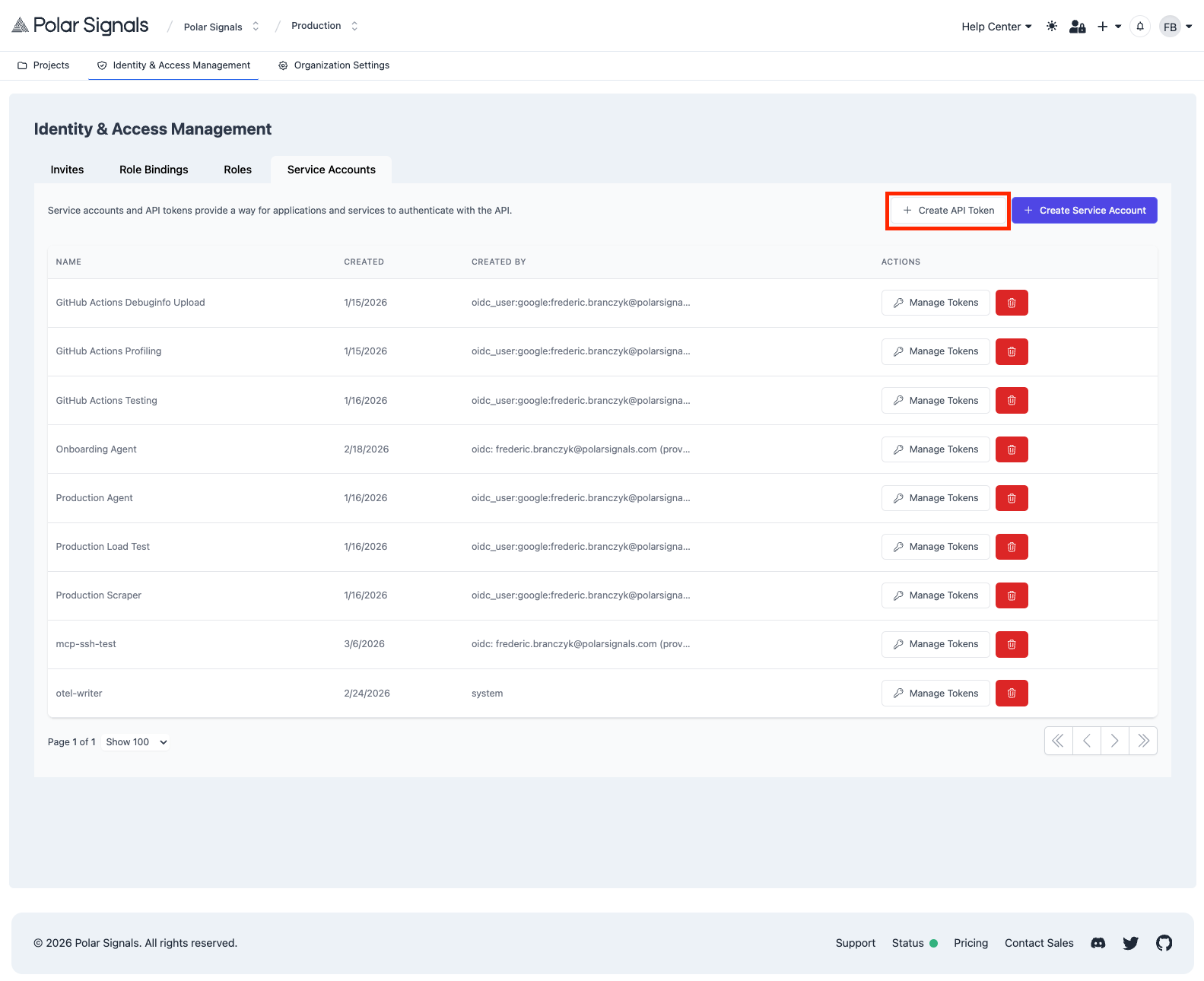Delete the Production Scraper account

coord(1012,595)
